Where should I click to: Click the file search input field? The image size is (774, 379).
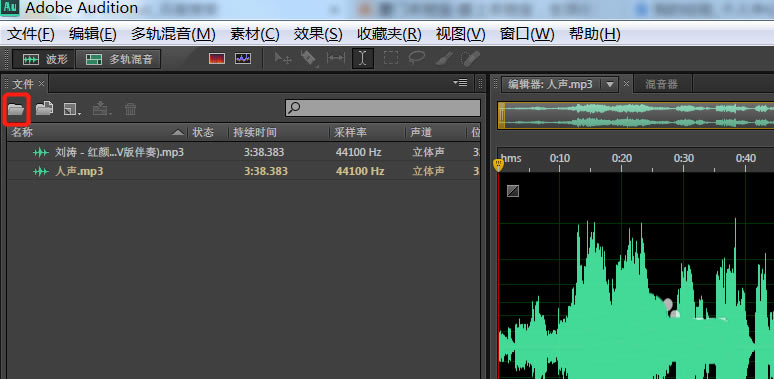pyautogui.click(x=383, y=108)
